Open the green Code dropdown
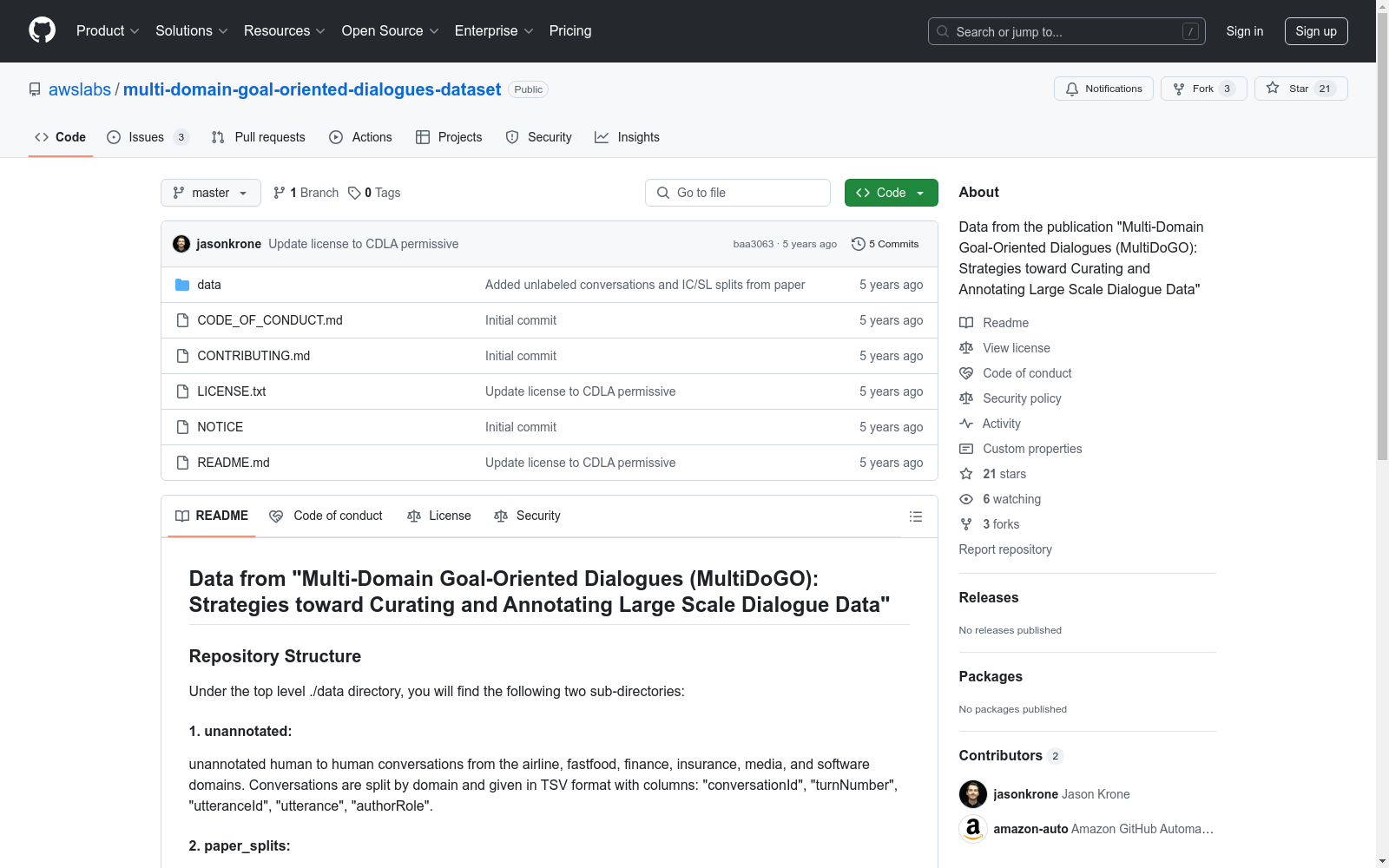Viewport: 1389px width, 868px height. tap(891, 193)
